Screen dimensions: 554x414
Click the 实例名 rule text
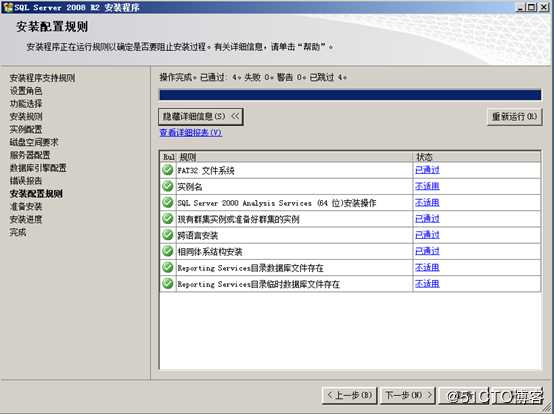click(190, 187)
